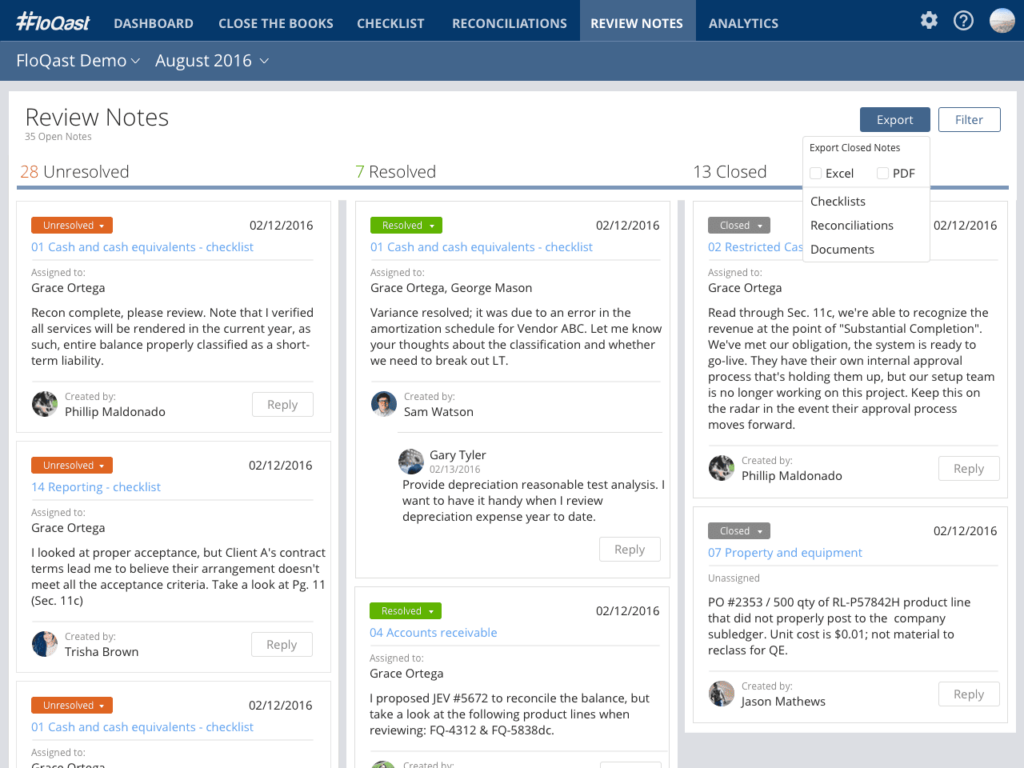The width and height of the screenshot is (1024, 768).
Task: Open the help question mark icon
Action: (963, 21)
